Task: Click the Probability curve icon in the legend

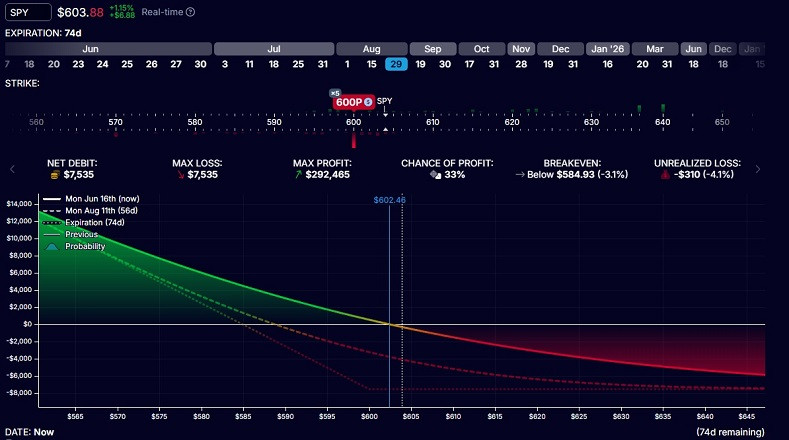Action: click(52, 246)
